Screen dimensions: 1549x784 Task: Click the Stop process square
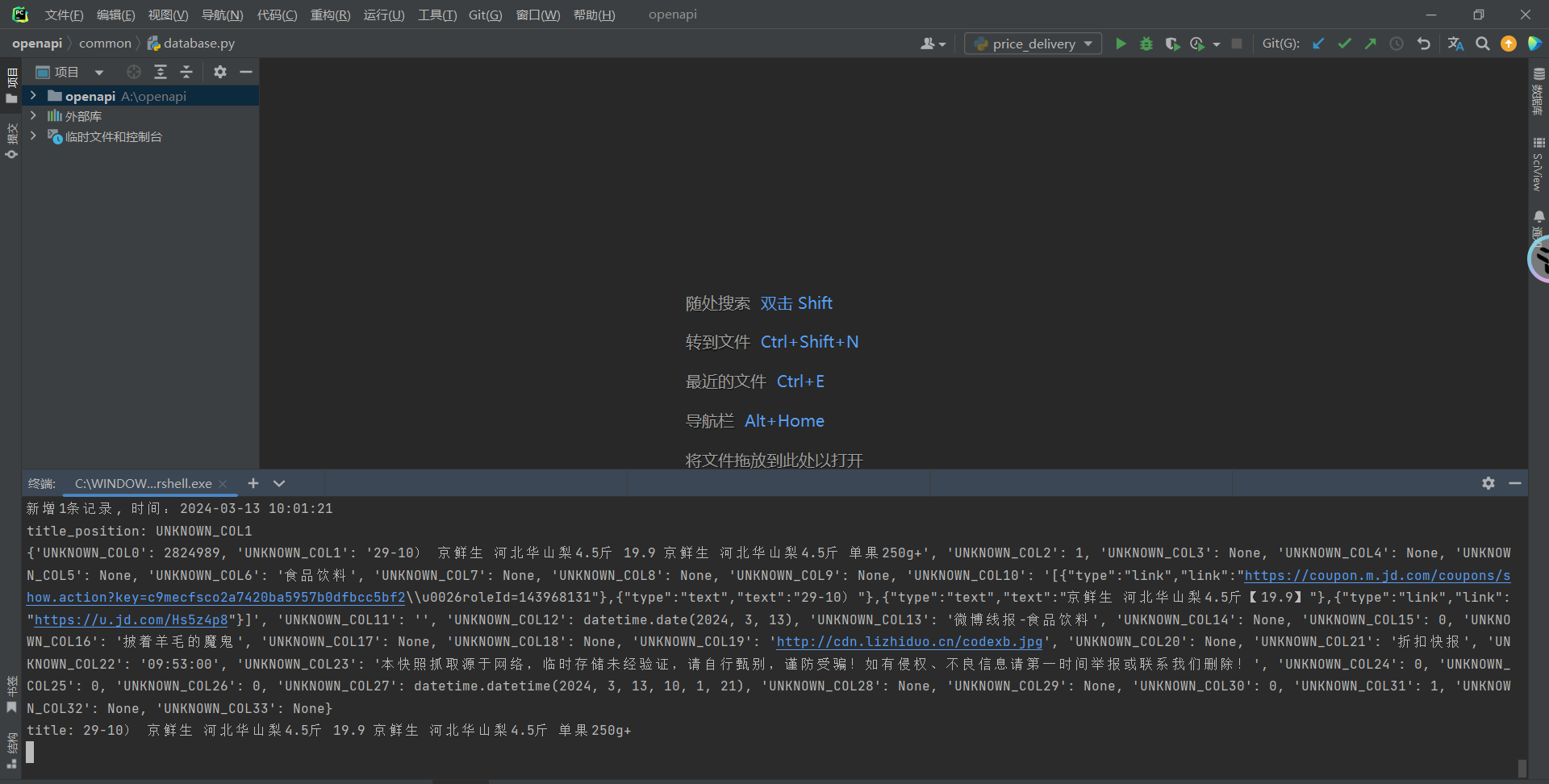point(1237,44)
